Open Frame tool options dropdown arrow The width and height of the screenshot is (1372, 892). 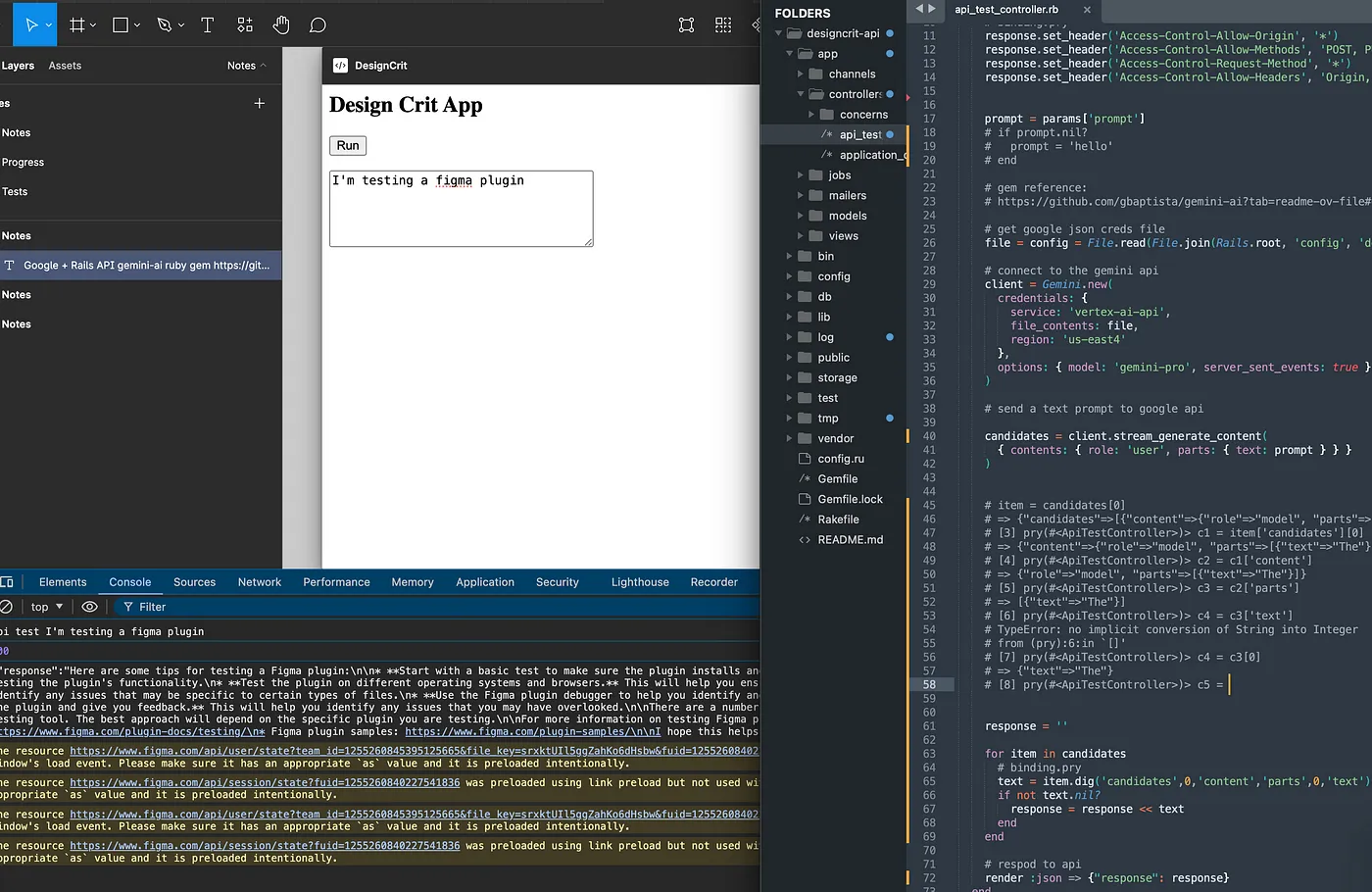pos(93,25)
